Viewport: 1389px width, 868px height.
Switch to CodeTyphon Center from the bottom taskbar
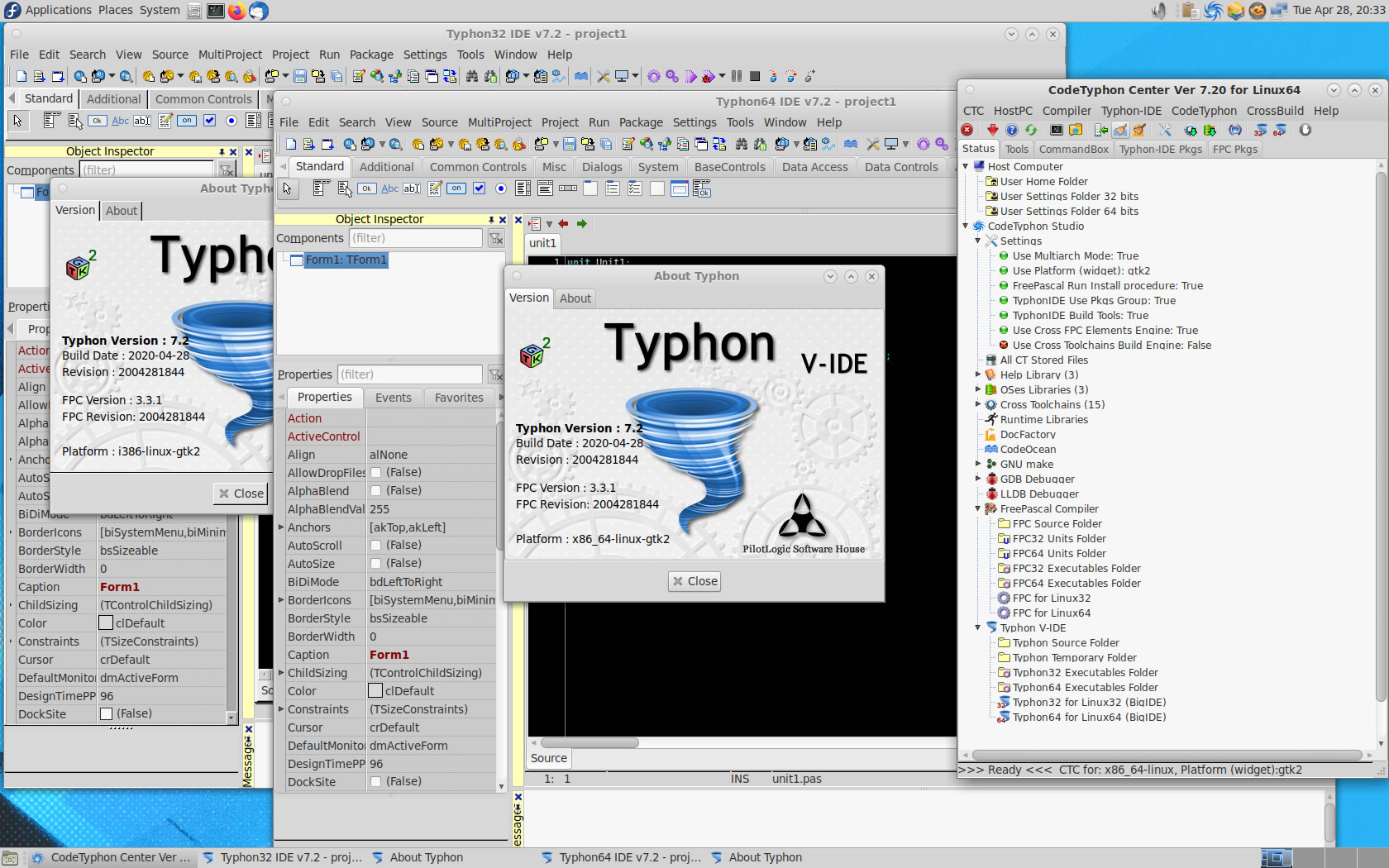[x=111, y=857]
